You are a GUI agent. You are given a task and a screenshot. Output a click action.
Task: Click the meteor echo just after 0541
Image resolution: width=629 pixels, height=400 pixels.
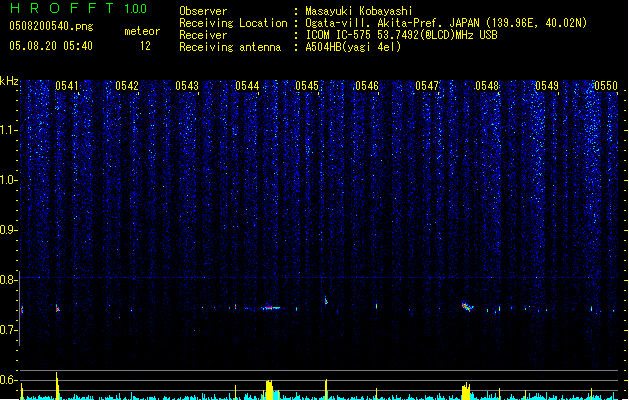(57, 309)
